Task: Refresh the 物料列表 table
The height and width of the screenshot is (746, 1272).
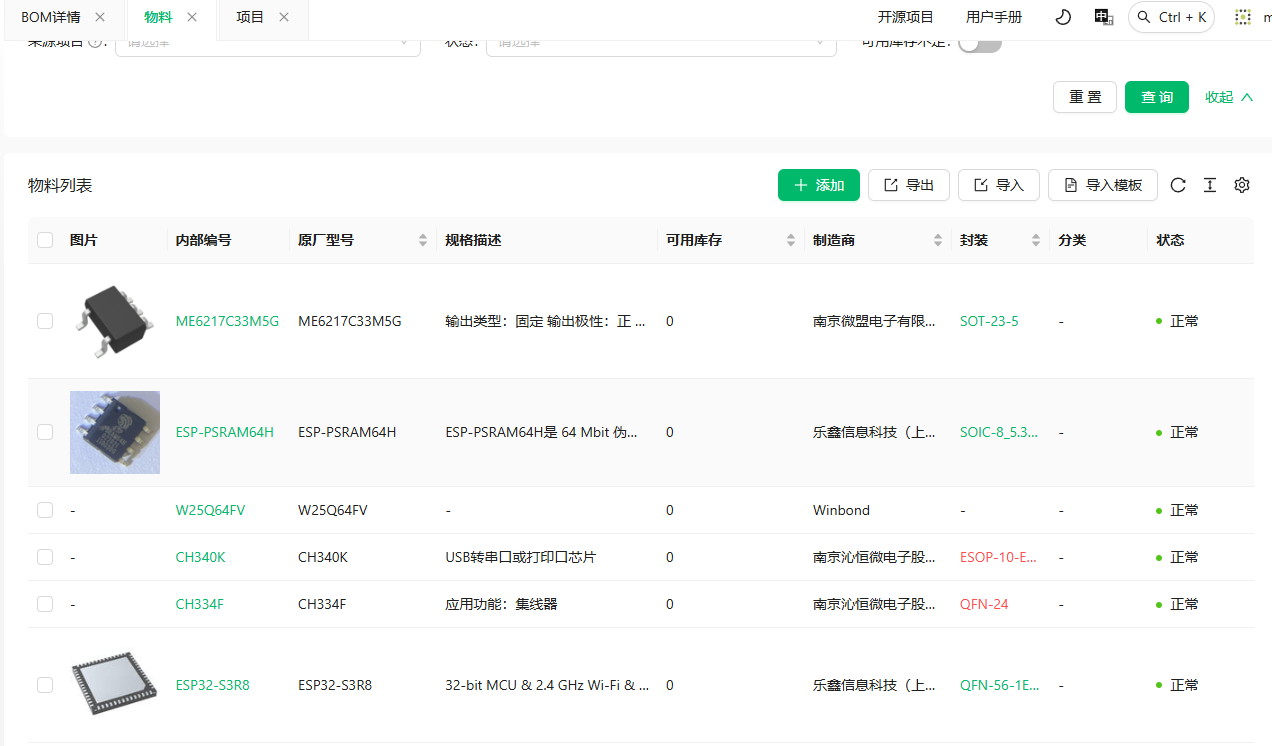Action: 1178,185
